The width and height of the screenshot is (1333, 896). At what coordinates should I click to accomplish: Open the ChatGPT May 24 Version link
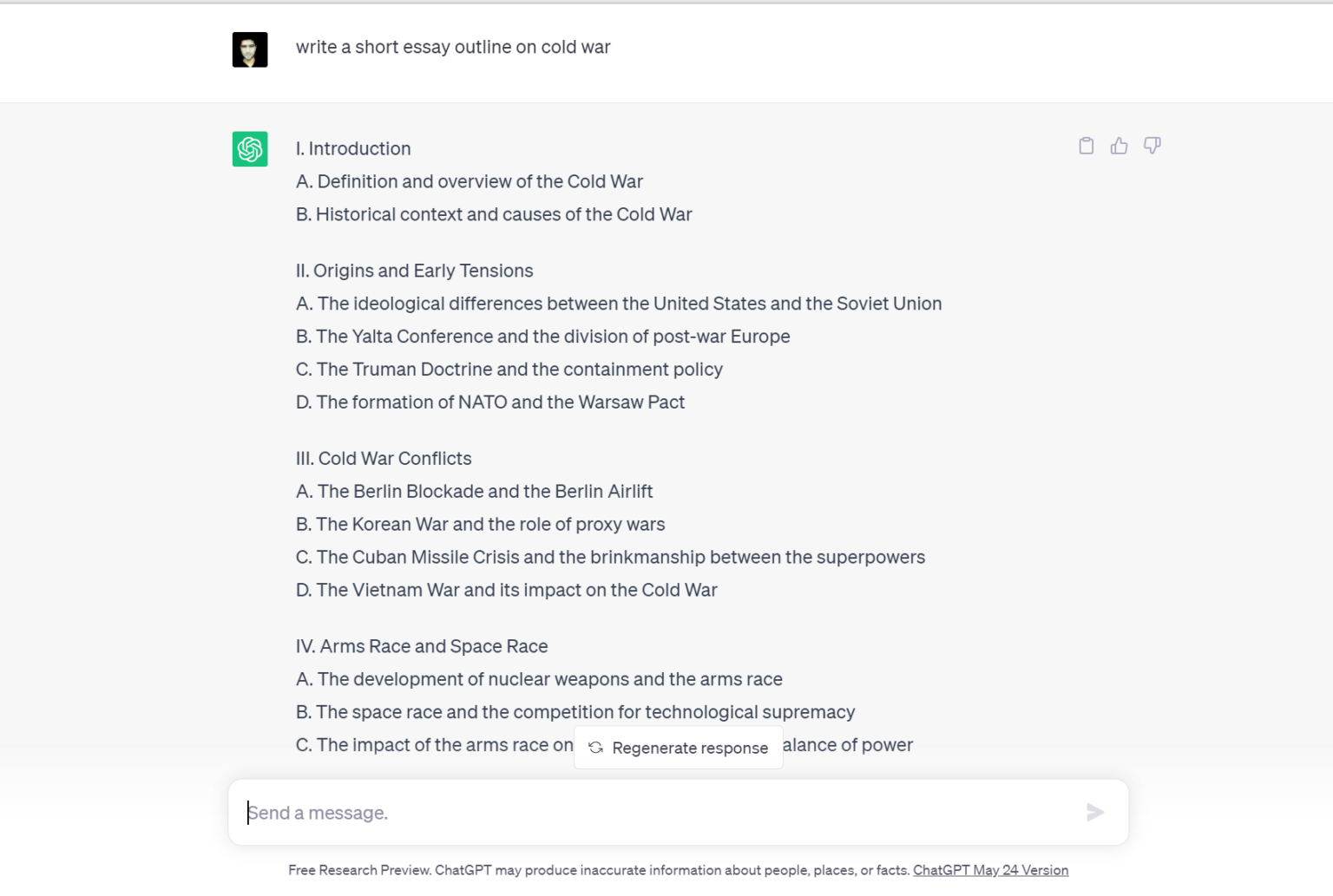pos(991,869)
